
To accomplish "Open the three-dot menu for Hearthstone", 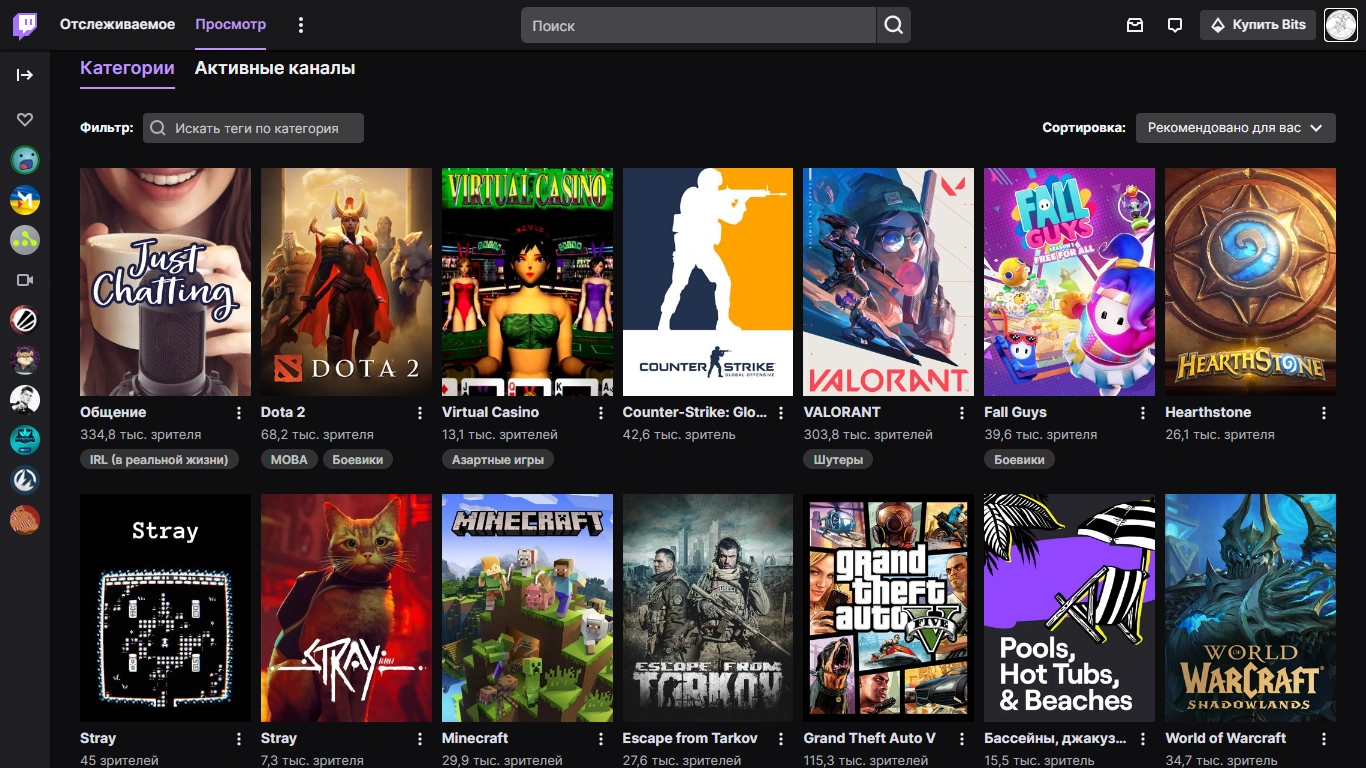I will pyautogui.click(x=1324, y=413).
